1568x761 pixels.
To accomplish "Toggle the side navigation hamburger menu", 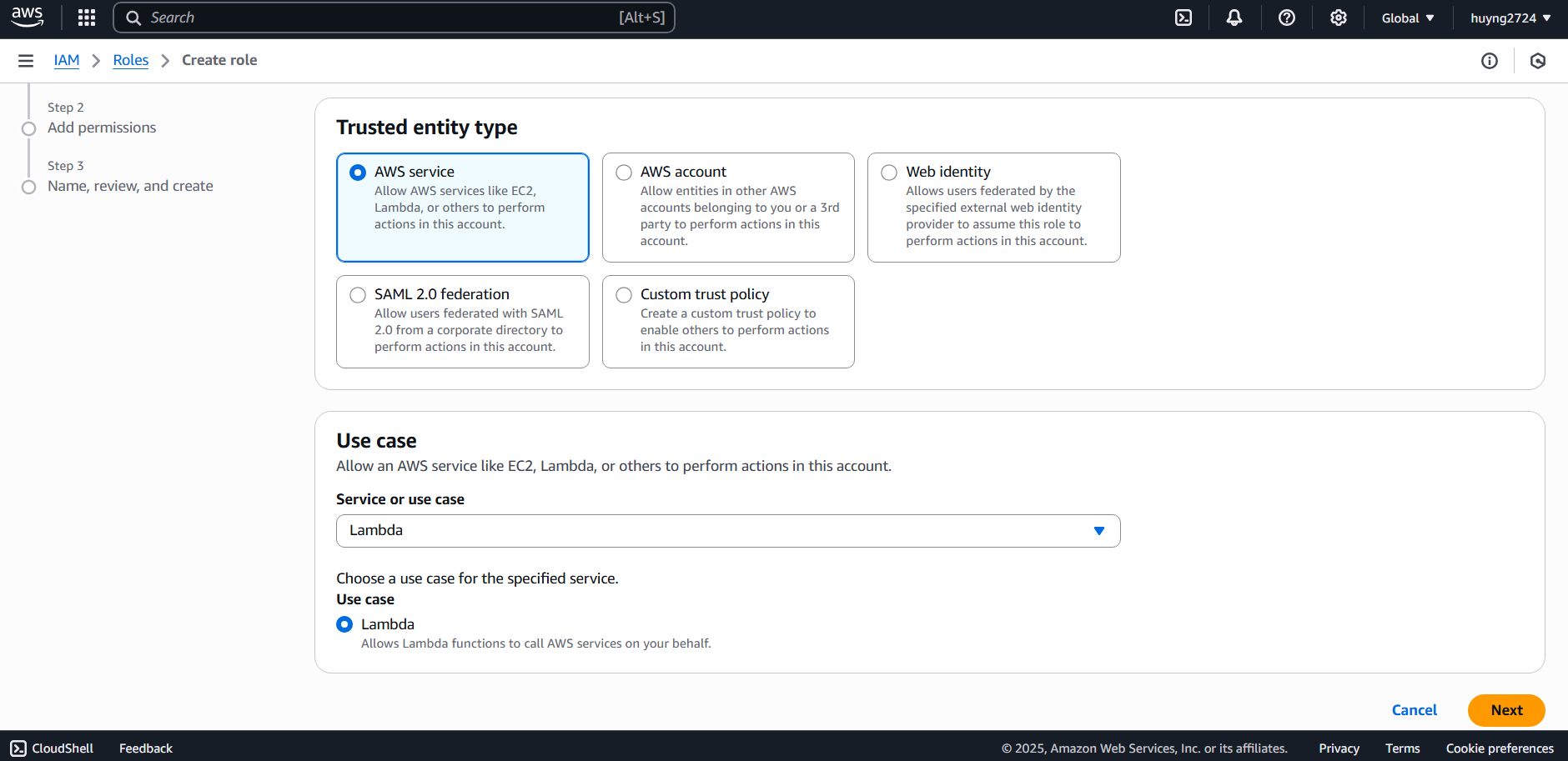I will [x=26, y=61].
